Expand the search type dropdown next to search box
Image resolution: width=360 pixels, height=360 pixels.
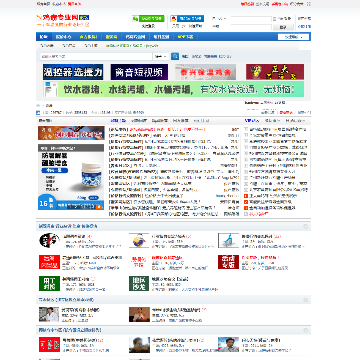(161, 56)
